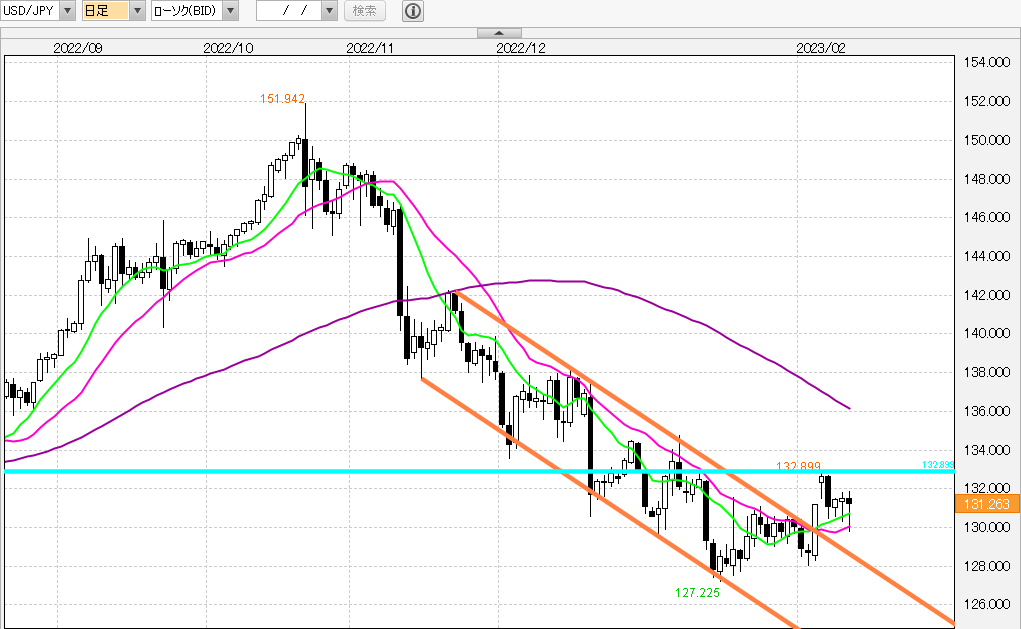Click the 142.000 price axis label
1021x629 pixels.
[x=986, y=295]
